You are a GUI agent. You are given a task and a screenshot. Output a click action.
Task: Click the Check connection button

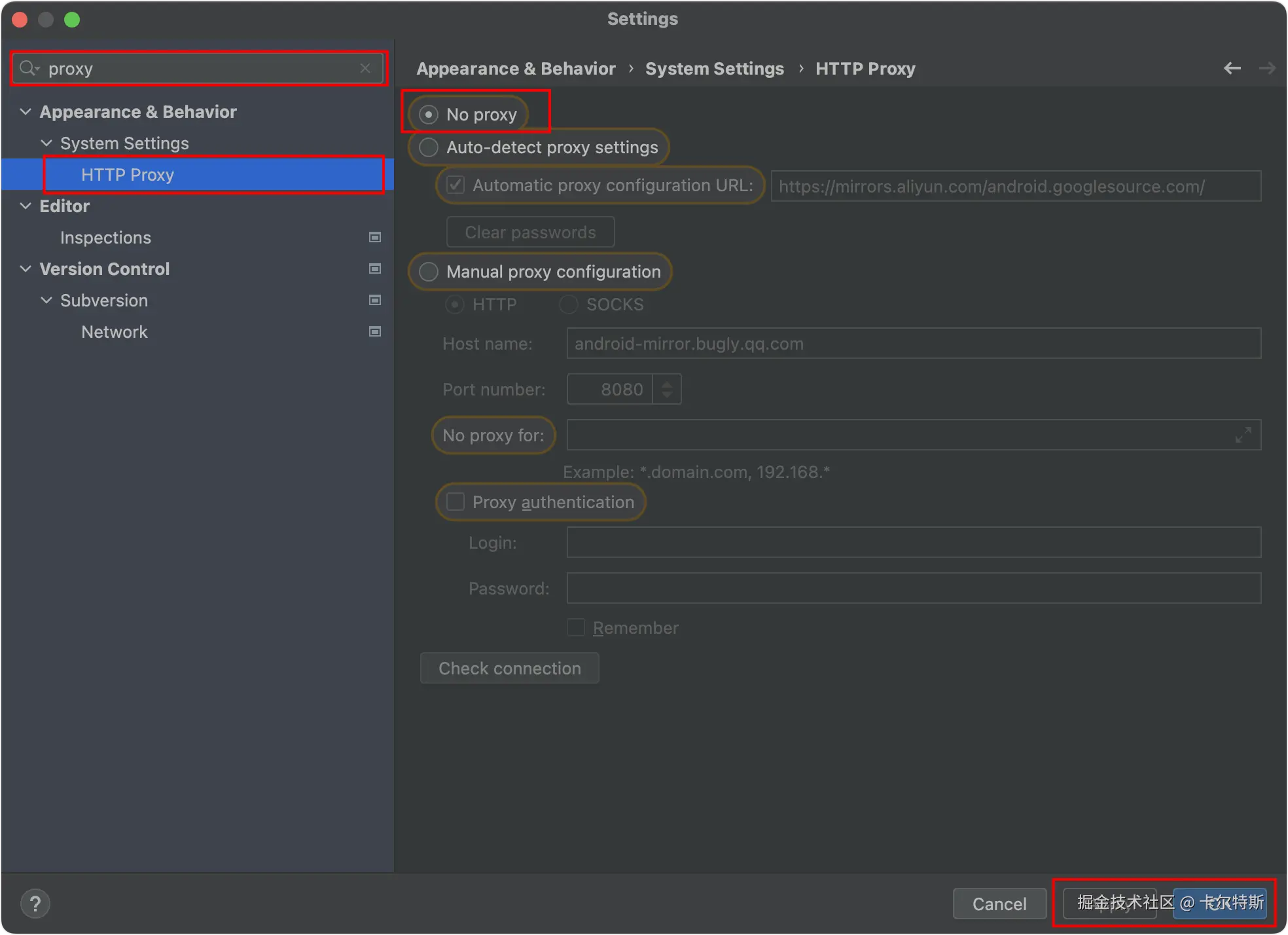(x=509, y=668)
